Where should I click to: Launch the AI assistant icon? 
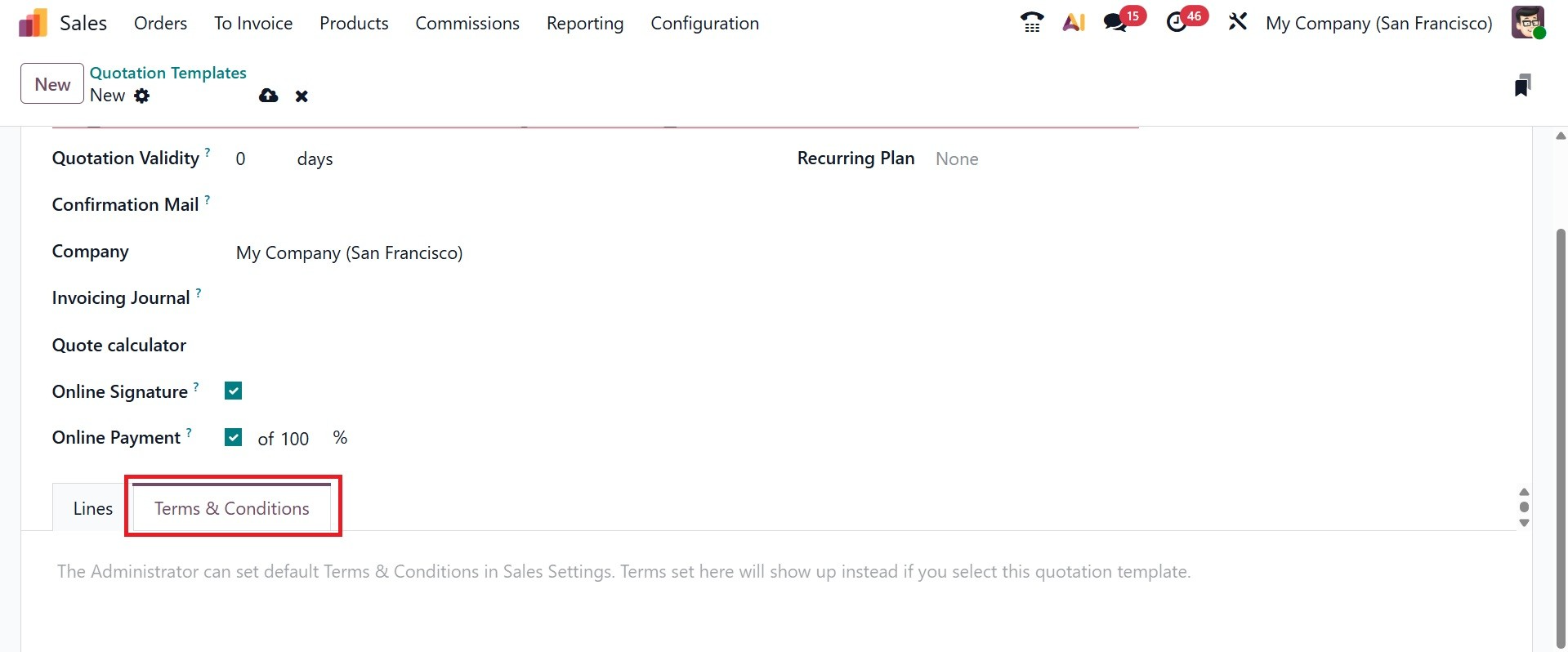tap(1074, 23)
